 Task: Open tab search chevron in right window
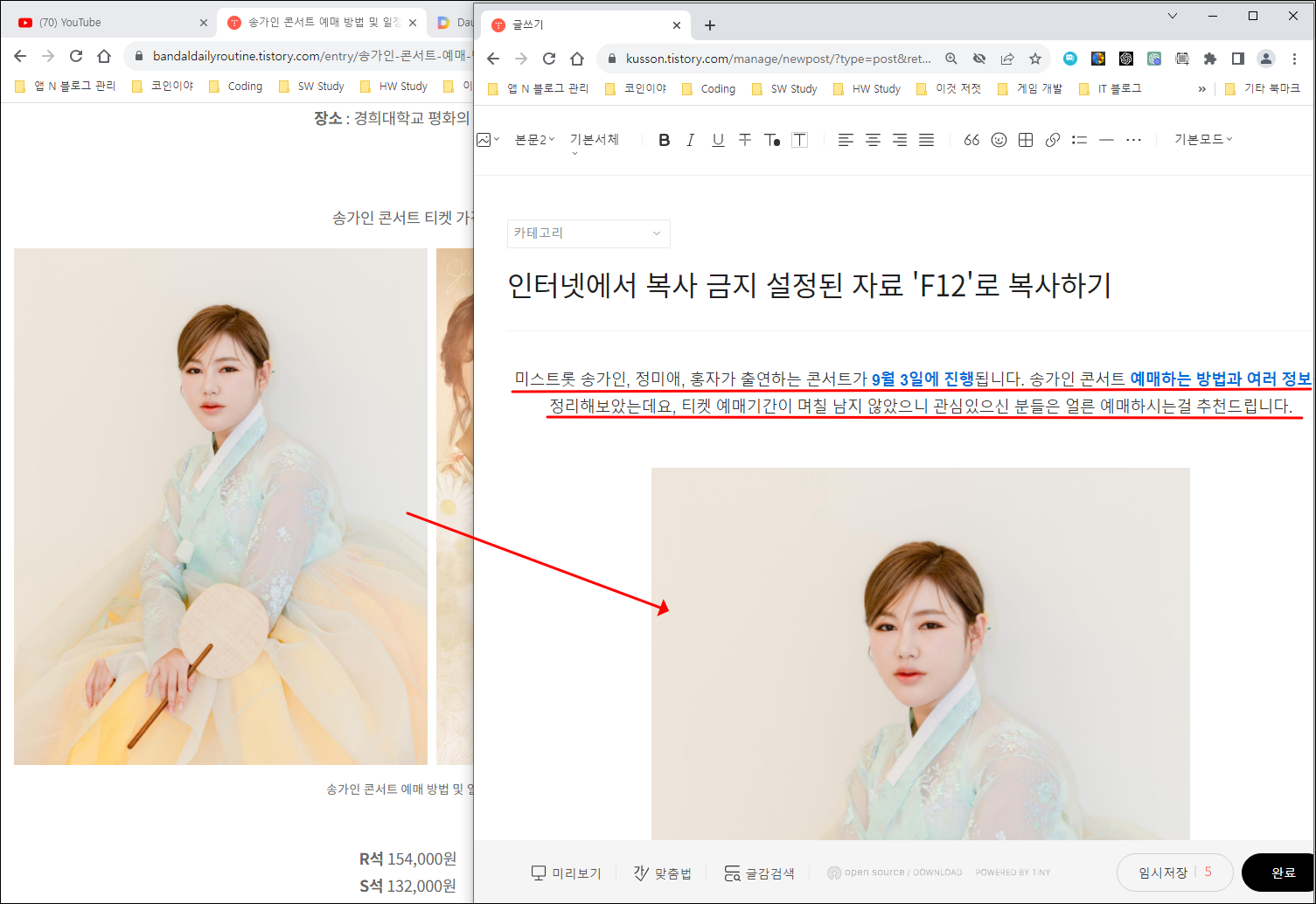[1173, 16]
